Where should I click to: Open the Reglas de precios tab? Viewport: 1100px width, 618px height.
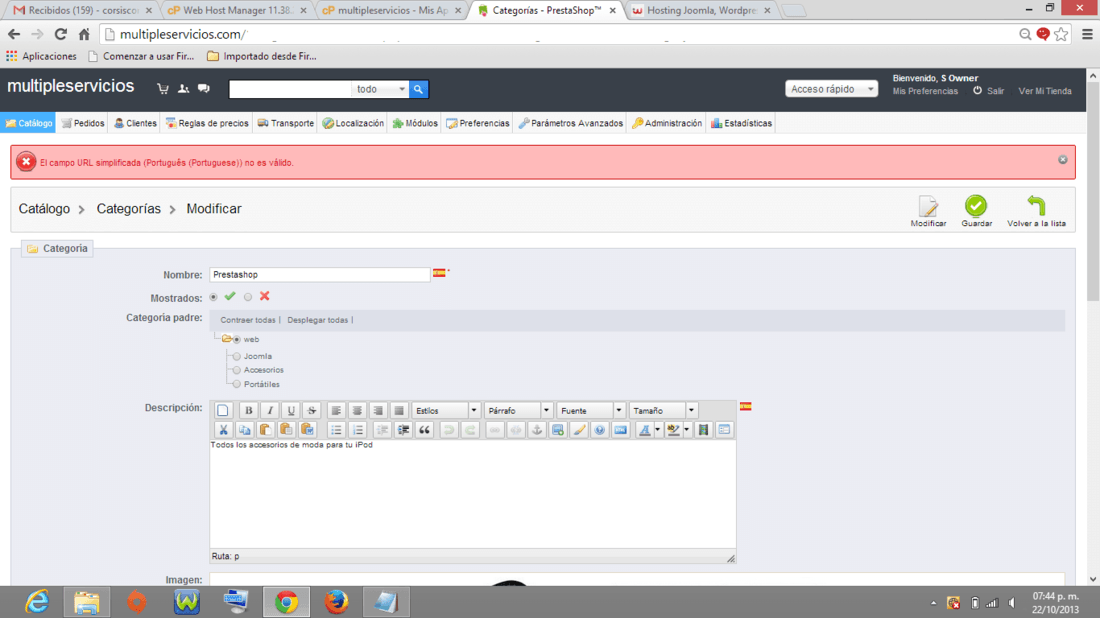[207, 123]
